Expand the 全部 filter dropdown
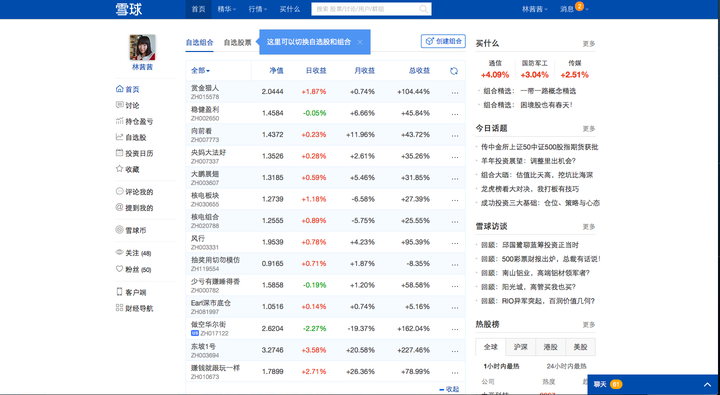This screenshot has height=395, width=720. 201,71
